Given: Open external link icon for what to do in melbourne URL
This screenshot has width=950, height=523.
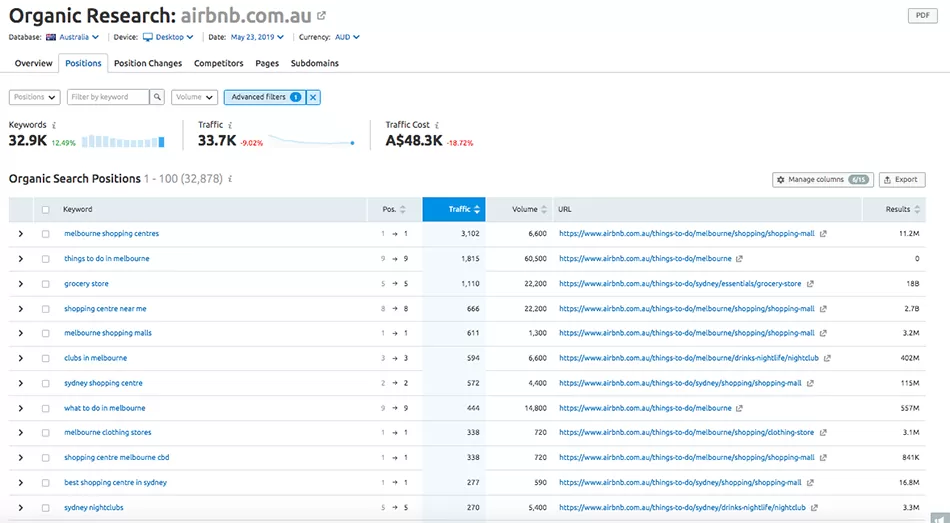Looking at the screenshot, I should coord(739,408).
